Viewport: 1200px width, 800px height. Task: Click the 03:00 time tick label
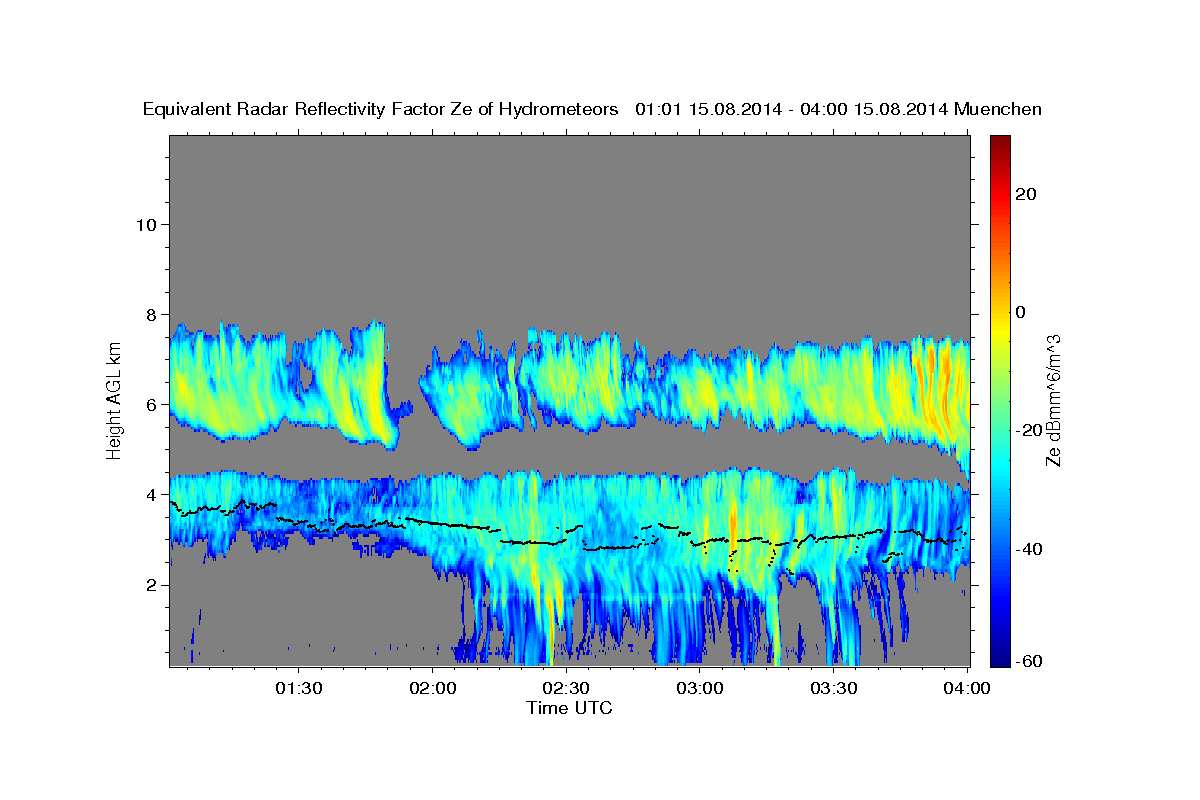pos(700,688)
